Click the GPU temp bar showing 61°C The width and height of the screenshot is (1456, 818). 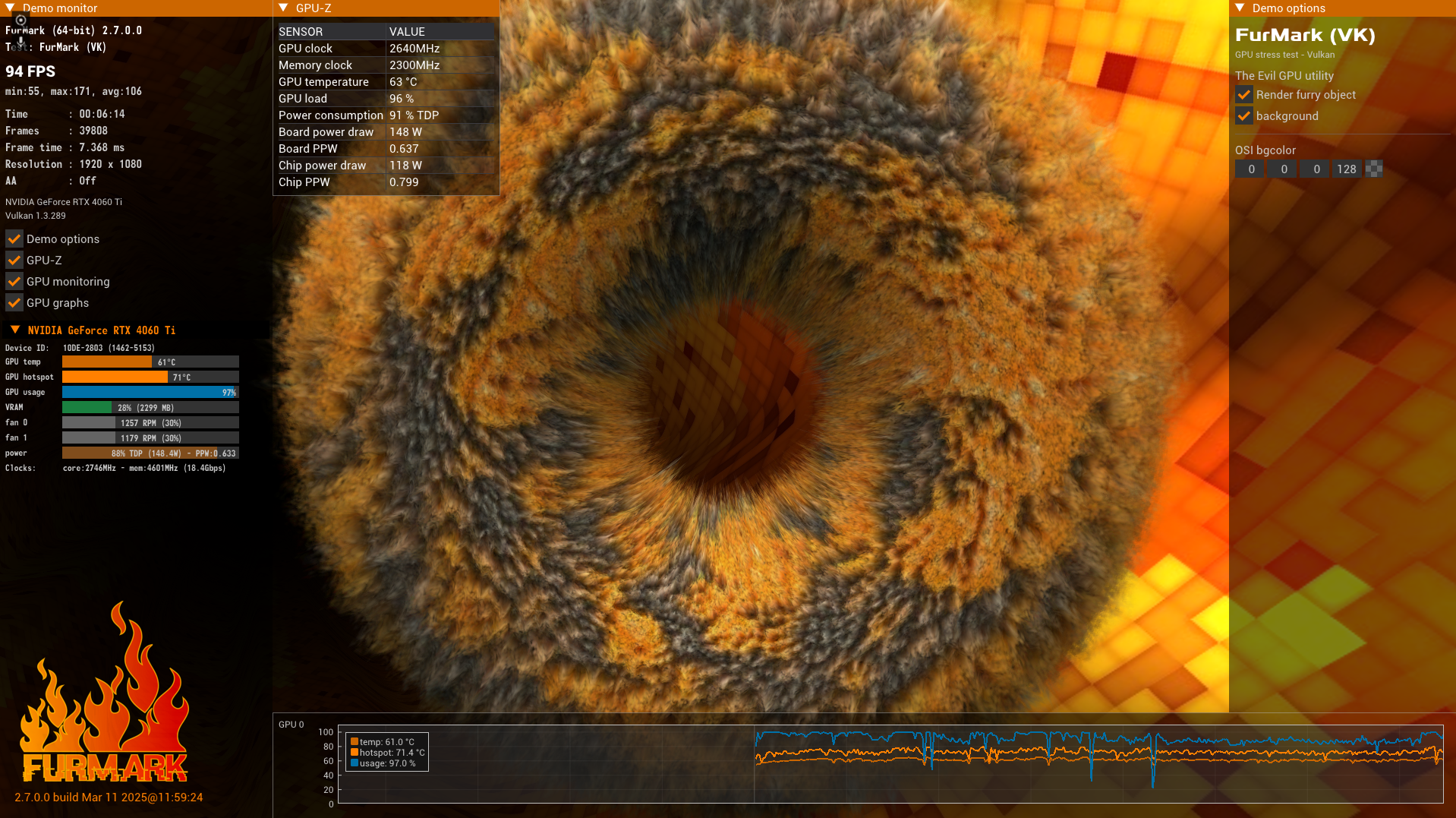point(150,362)
